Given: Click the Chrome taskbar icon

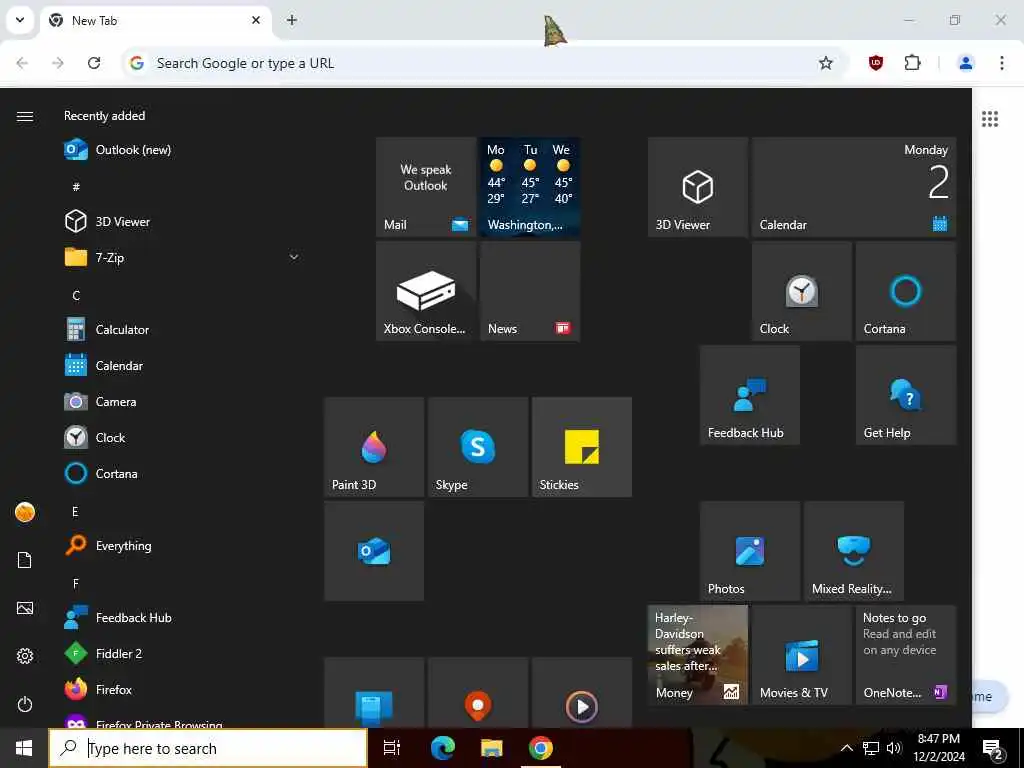Looking at the screenshot, I should click(541, 748).
